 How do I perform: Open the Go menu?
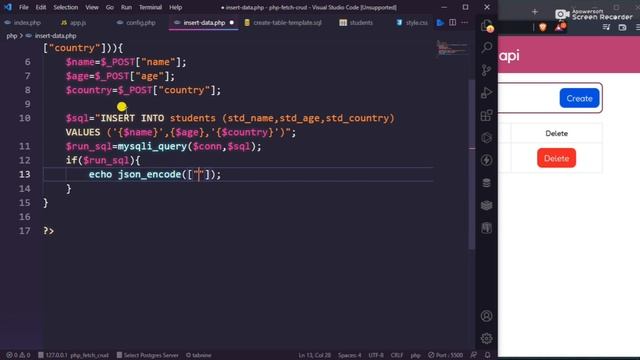[x=109, y=7]
